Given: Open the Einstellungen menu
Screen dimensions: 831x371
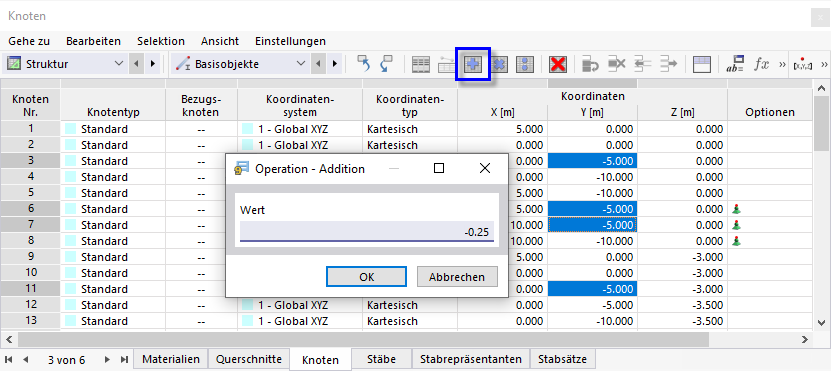Looking at the screenshot, I should (290, 41).
